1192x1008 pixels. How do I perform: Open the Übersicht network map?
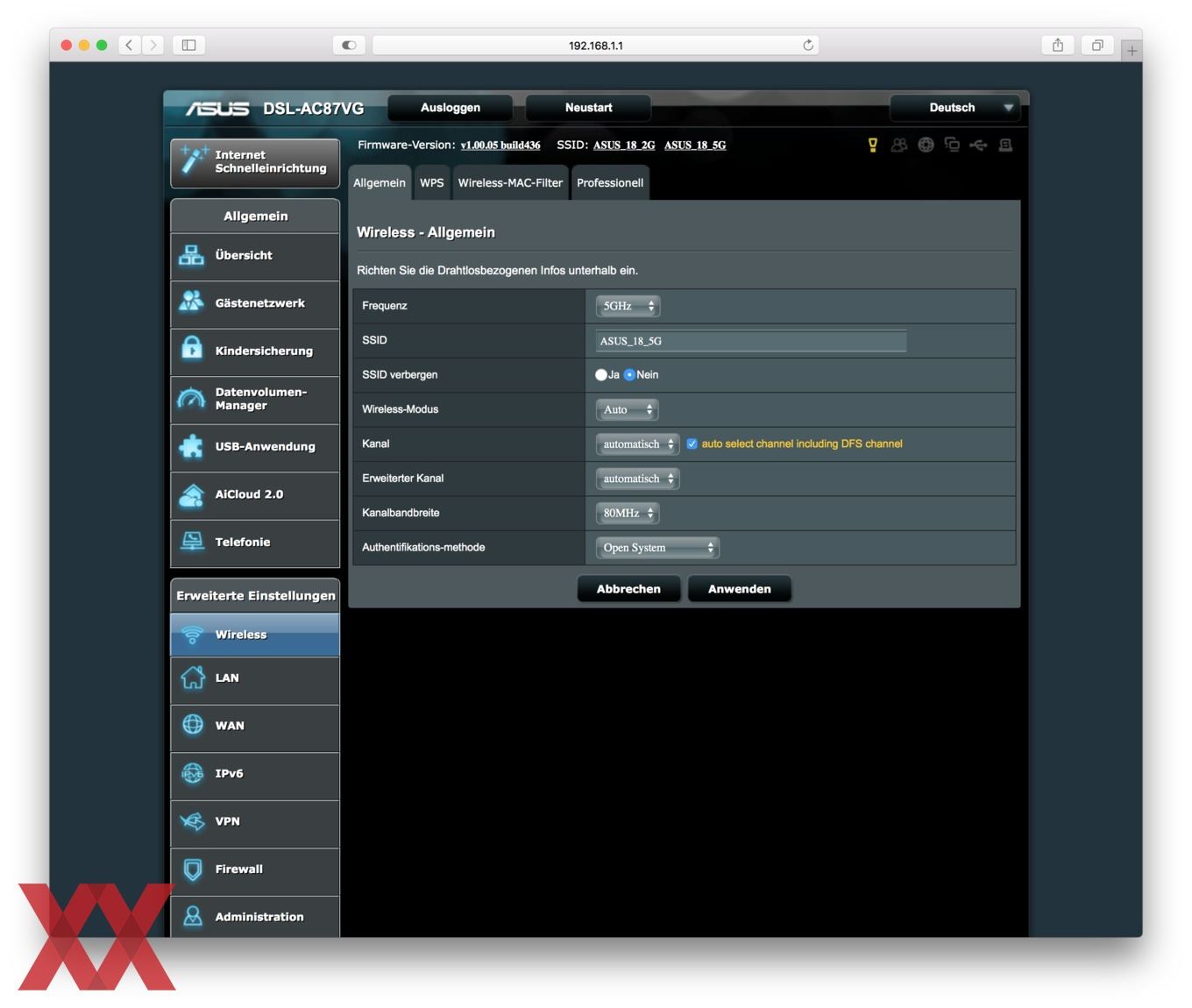coord(255,256)
